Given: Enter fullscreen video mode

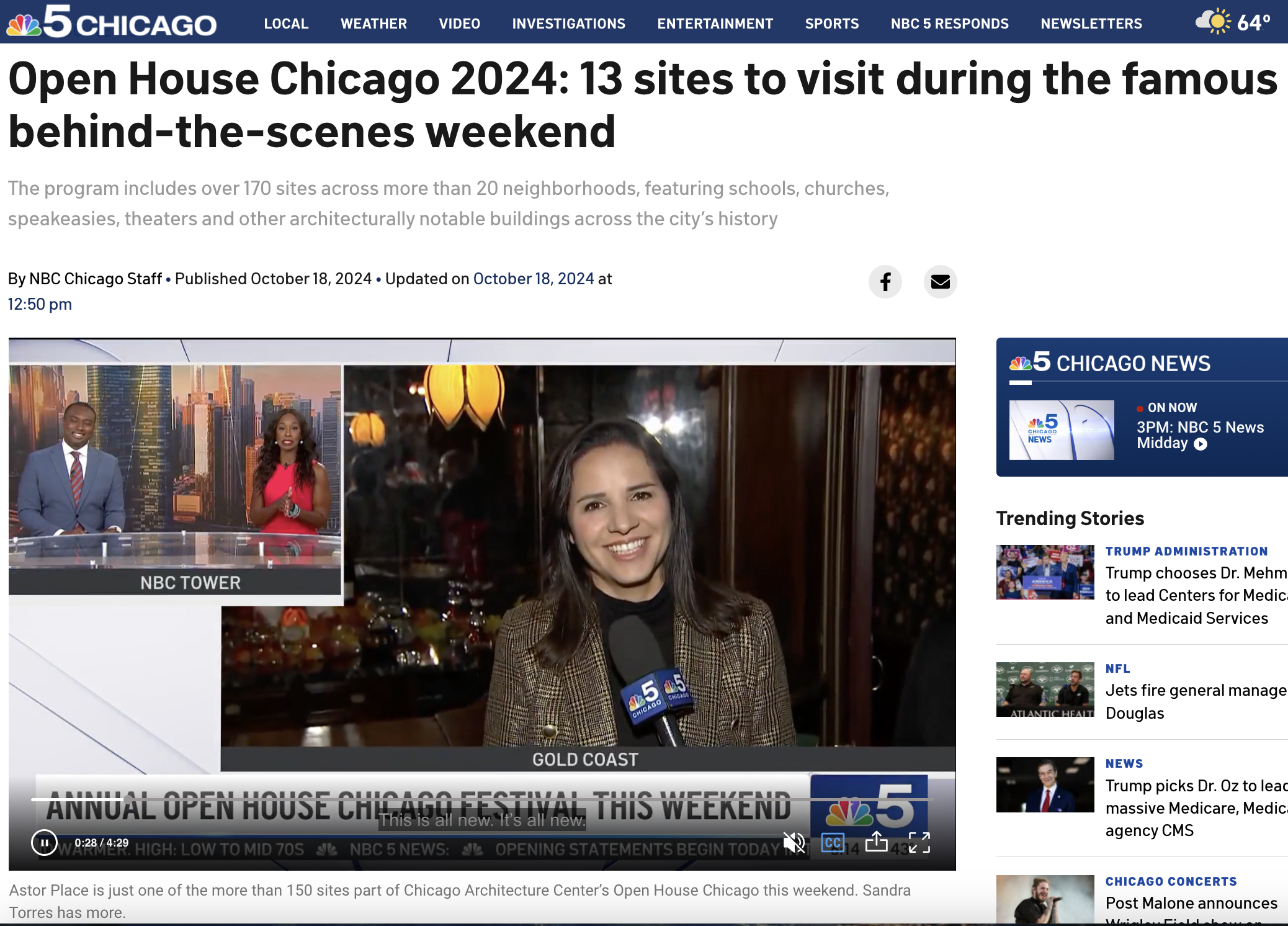Looking at the screenshot, I should coord(919,843).
